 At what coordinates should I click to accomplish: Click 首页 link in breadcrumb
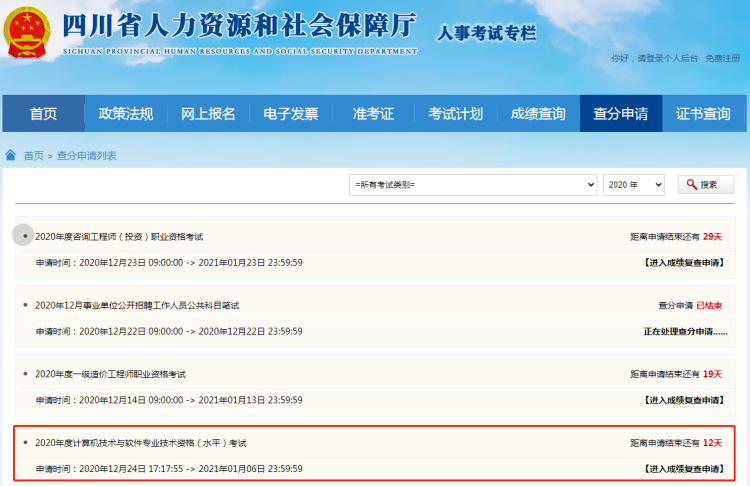[34, 156]
